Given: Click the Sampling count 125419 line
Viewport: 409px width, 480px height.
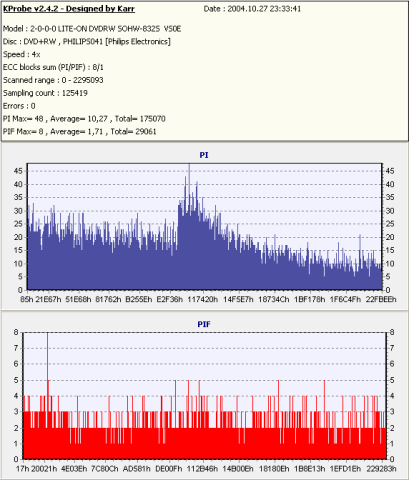Looking at the screenshot, I should click(x=45, y=93).
